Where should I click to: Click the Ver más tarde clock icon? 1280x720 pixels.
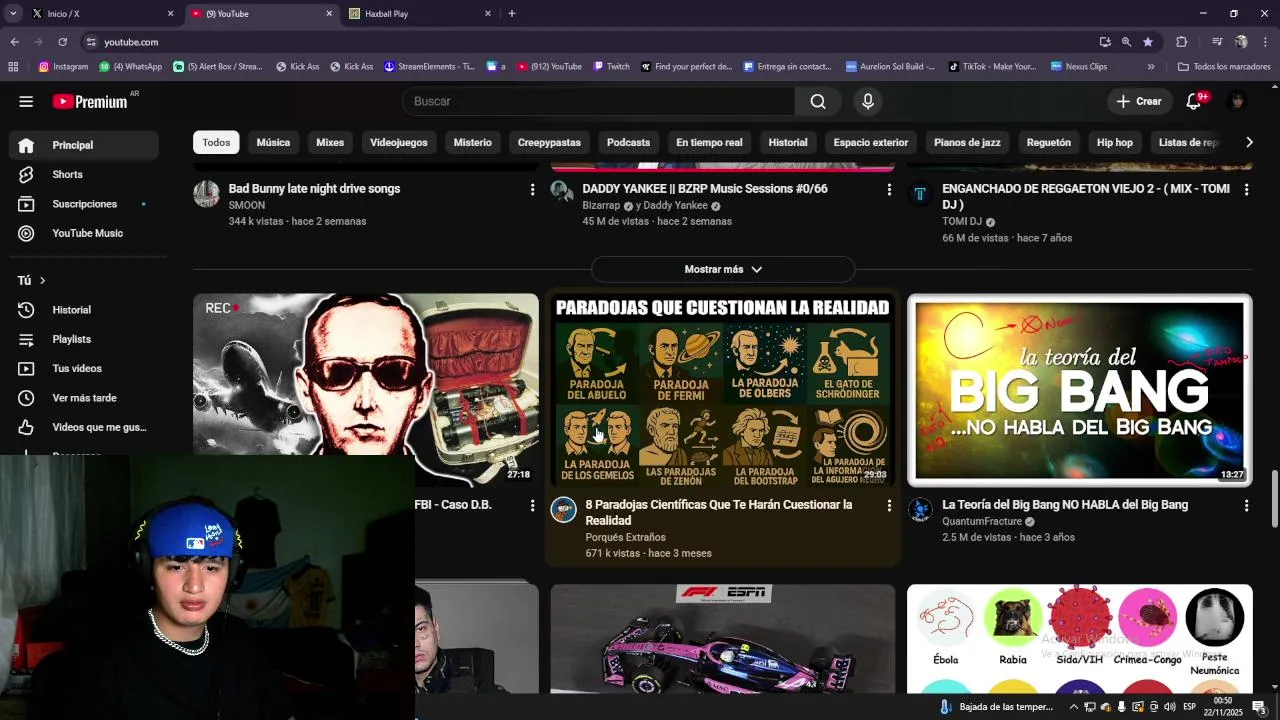[x=27, y=398]
